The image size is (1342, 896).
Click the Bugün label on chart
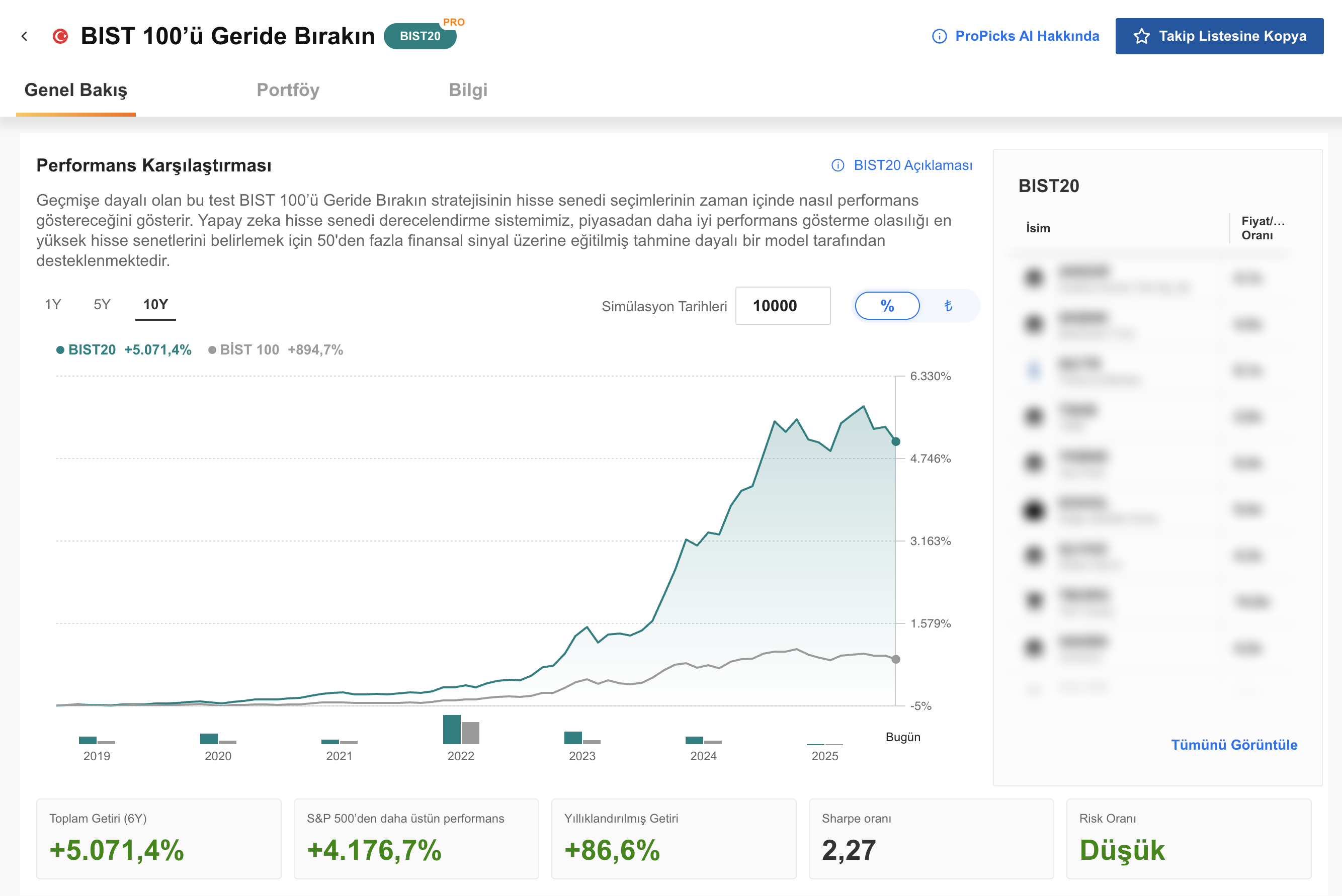point(902,737)
